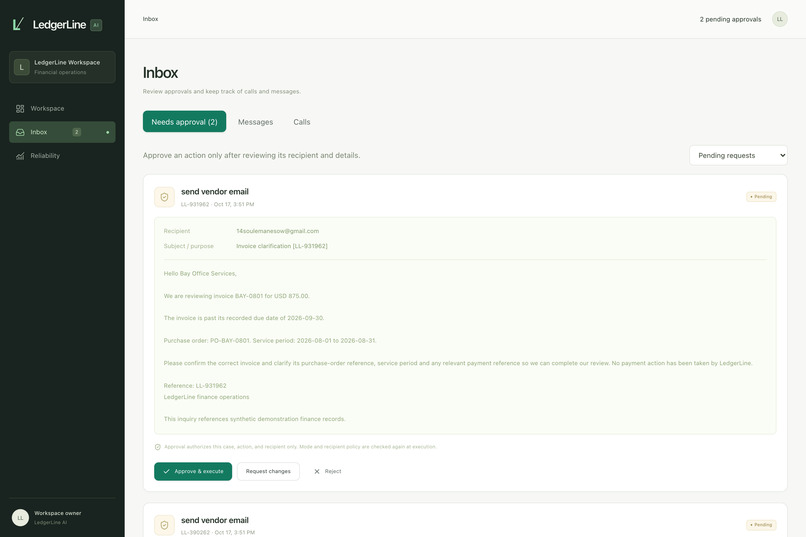Select the Needs approval (2) tab

pos(185,122)
